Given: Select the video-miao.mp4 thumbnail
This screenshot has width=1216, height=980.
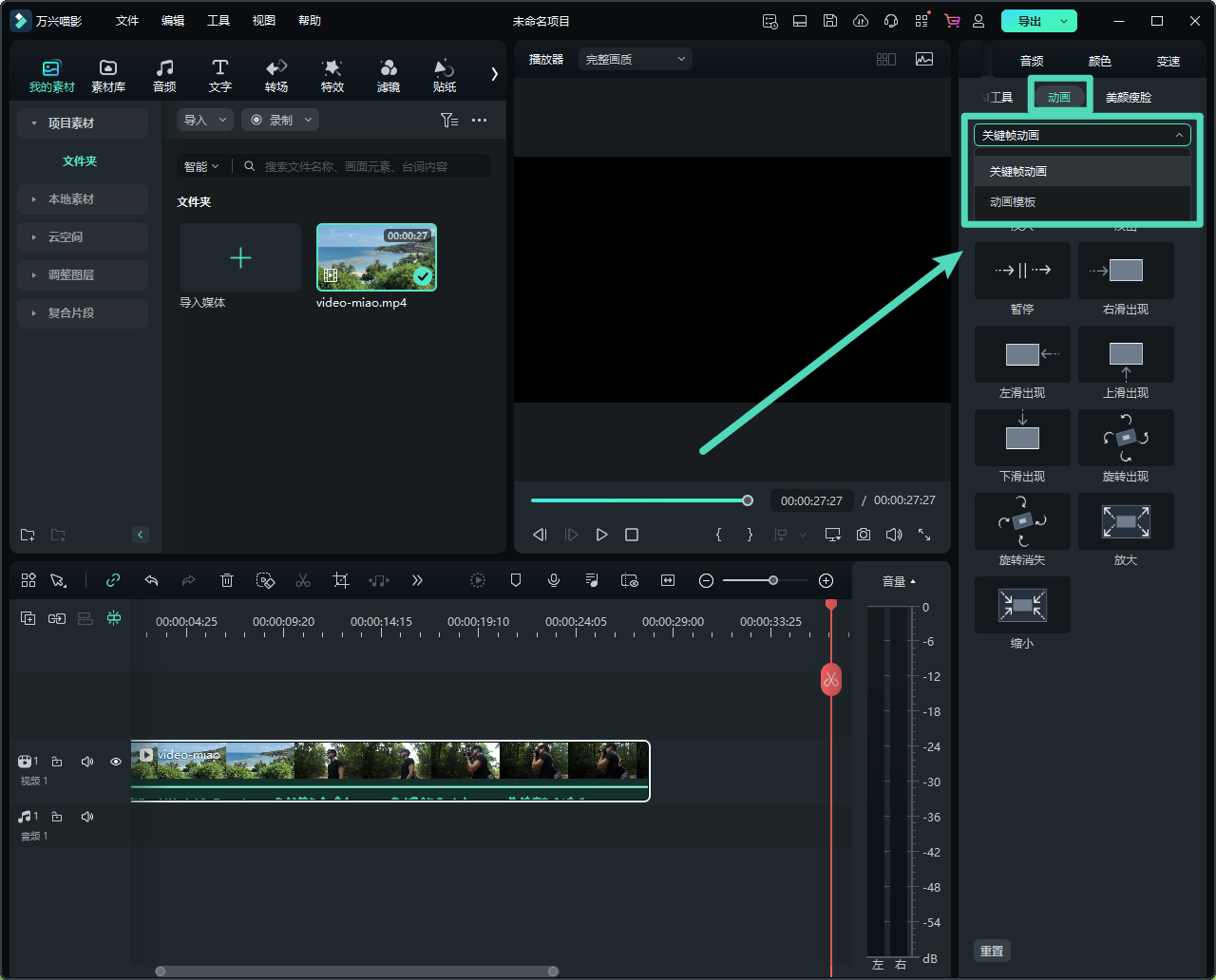Looking at the screenshot, I should point(376,257).
